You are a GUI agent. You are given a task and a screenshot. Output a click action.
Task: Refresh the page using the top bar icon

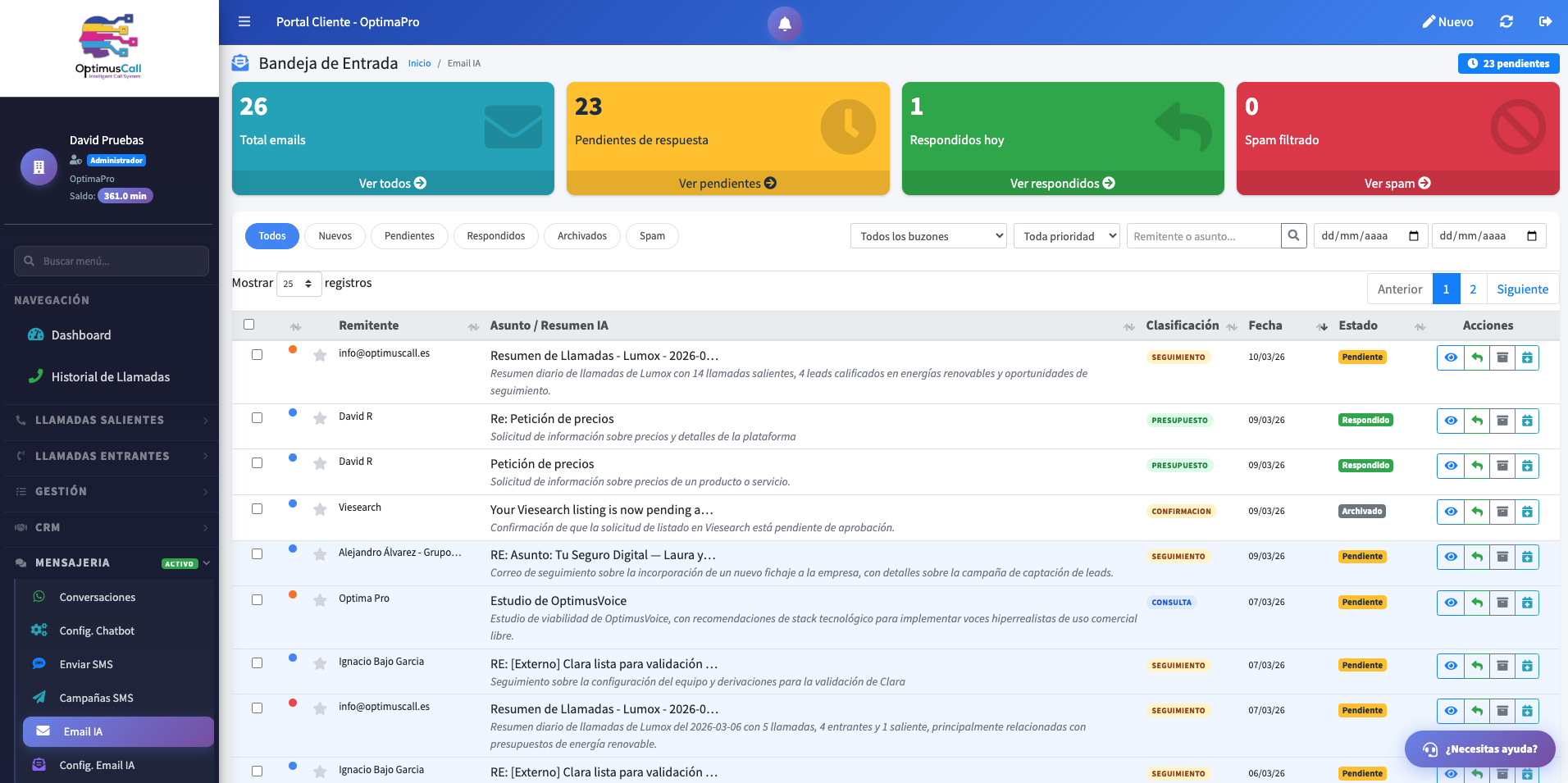pyautogui.click(x=1506, y=22)
